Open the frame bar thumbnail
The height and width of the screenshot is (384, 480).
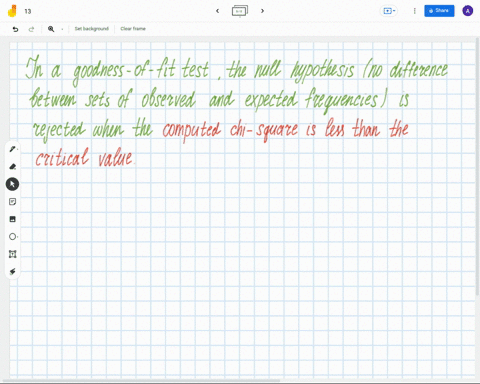pyautogui.click(x=240, y=11)
